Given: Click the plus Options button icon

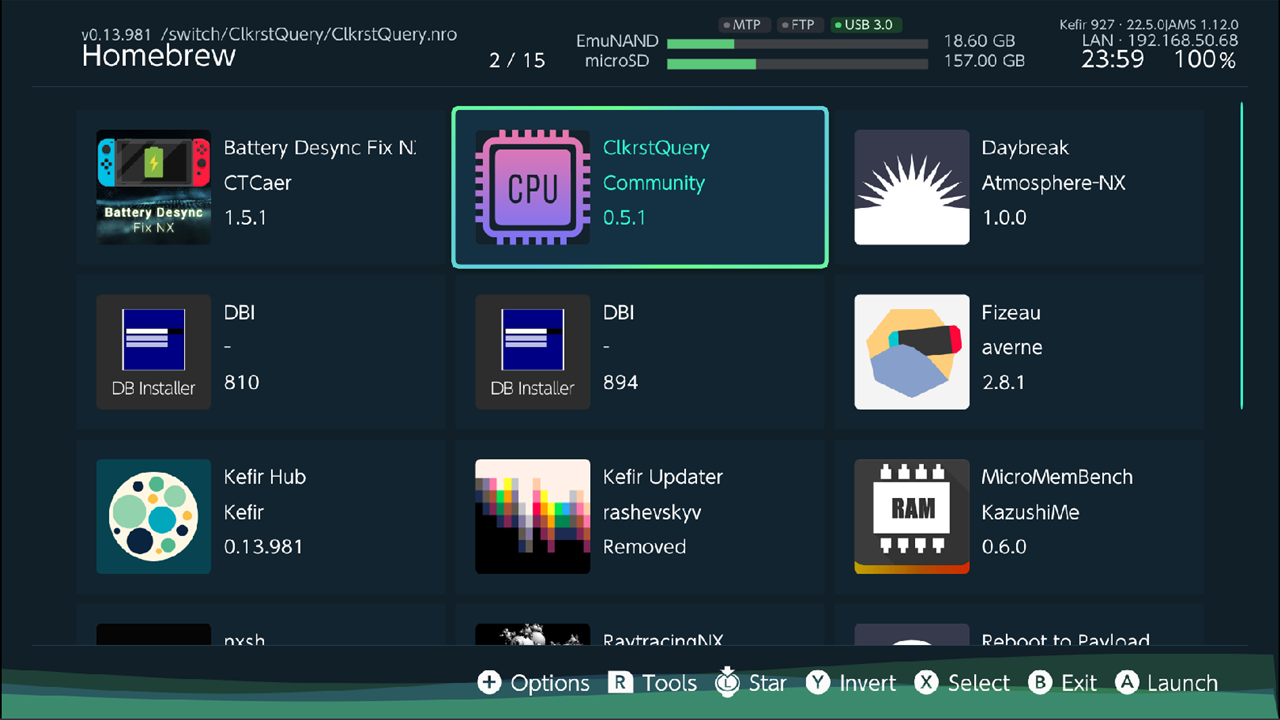Looking at the screenshot, I should [x=489, y=683].
